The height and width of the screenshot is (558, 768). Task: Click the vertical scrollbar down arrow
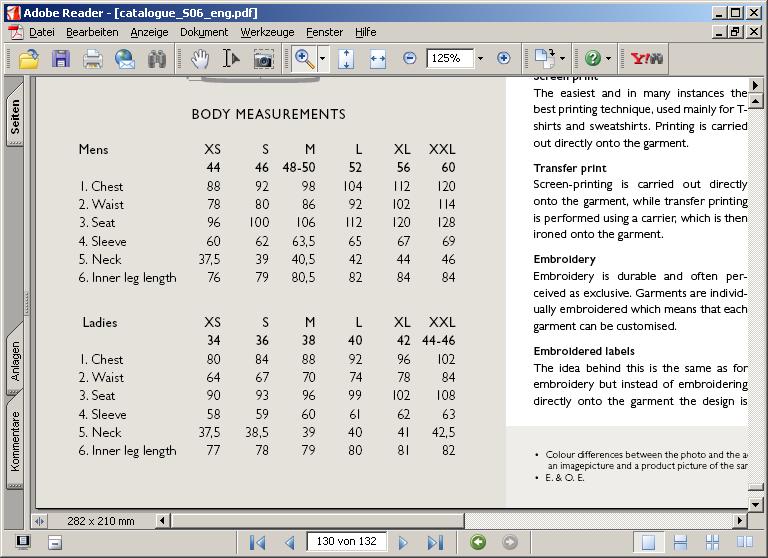click(756, 504)
